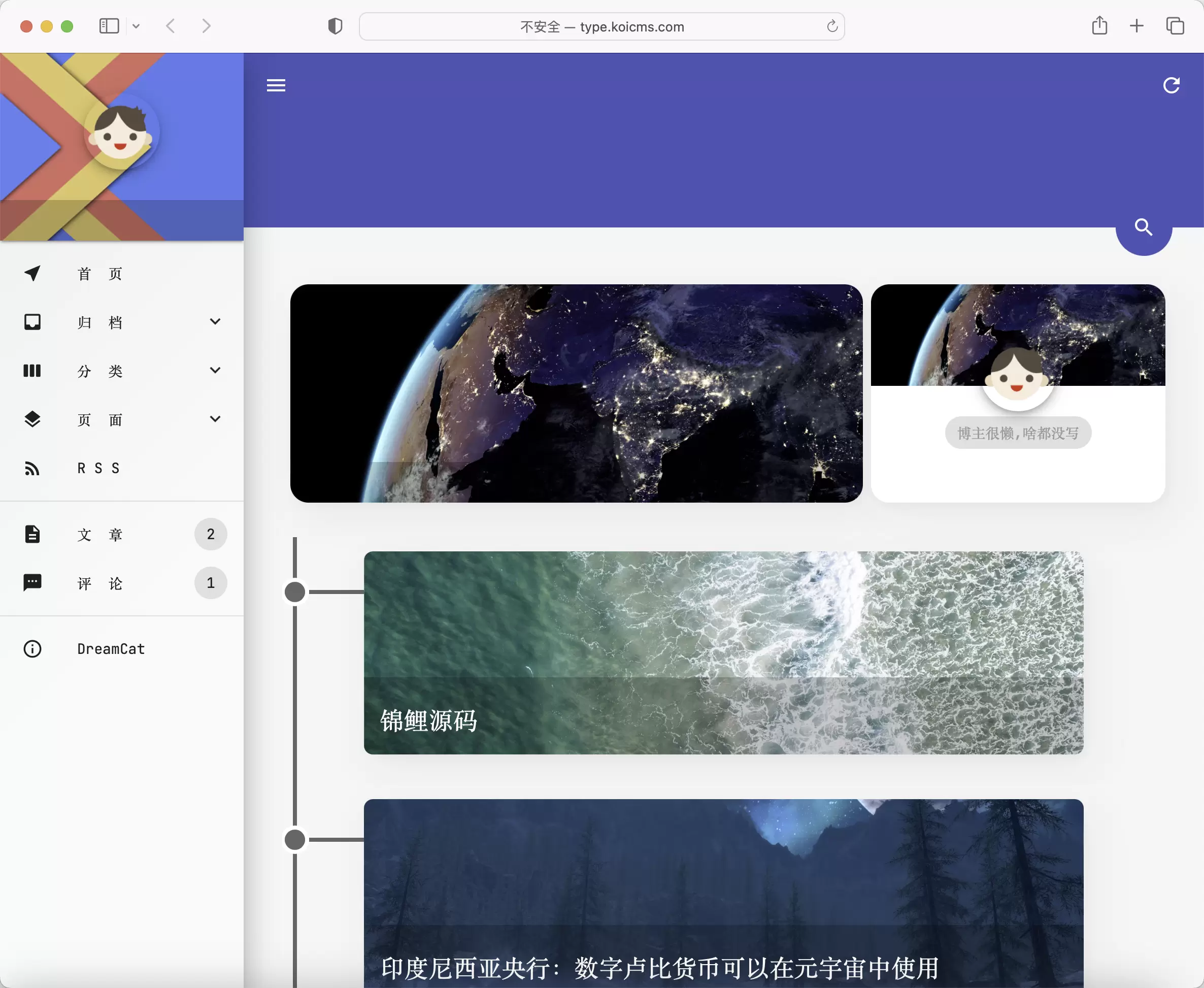
Task: Click the Safari privacy shield icon
Action: pos(335,26)
